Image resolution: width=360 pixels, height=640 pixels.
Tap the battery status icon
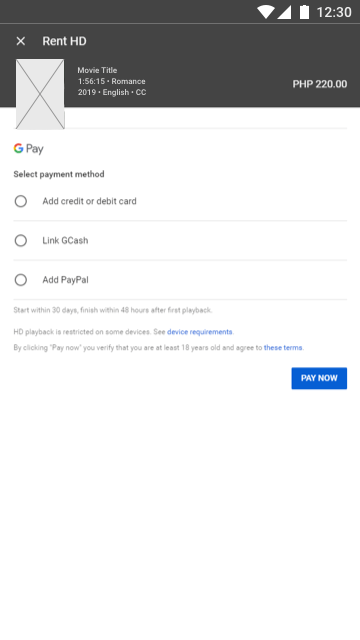304,12
